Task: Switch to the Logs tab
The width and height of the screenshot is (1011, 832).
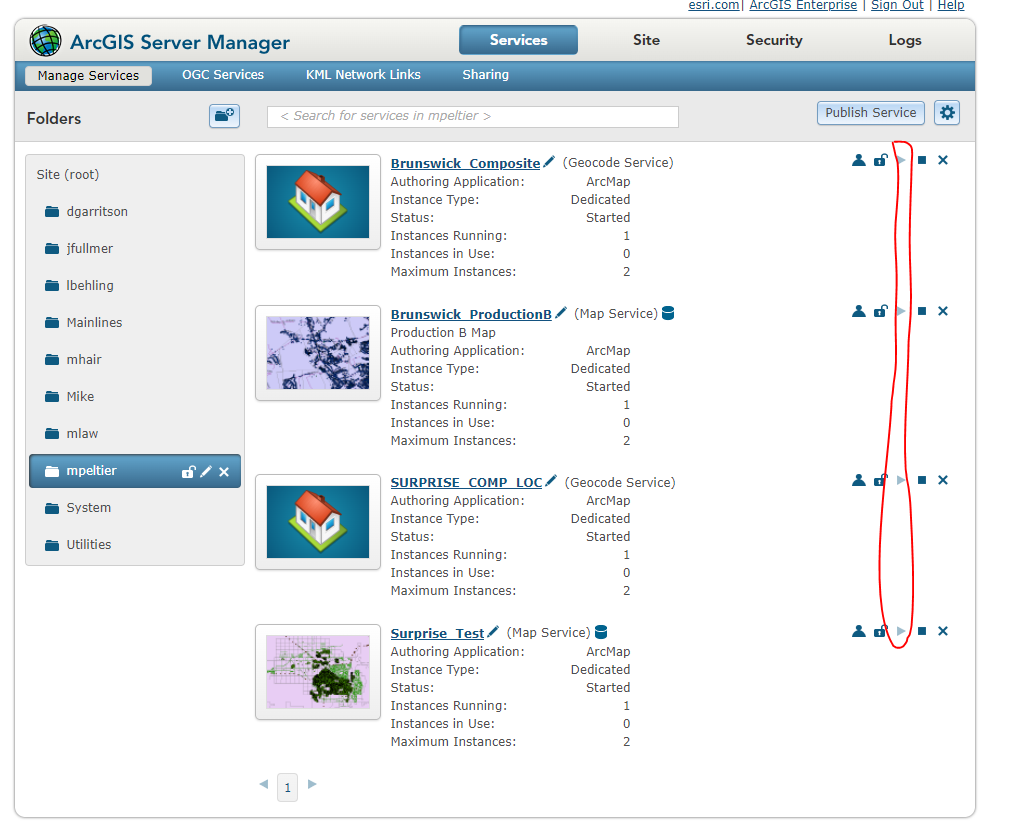Action: 905,40
